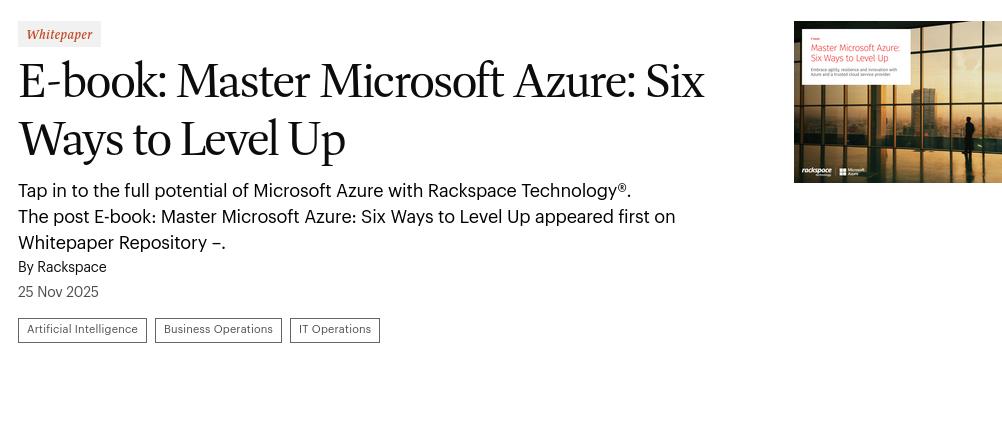Open the Artificial Intelligence tag
Screen dimensions: 1002x424
pyautogui.click(x=82, y=330)
